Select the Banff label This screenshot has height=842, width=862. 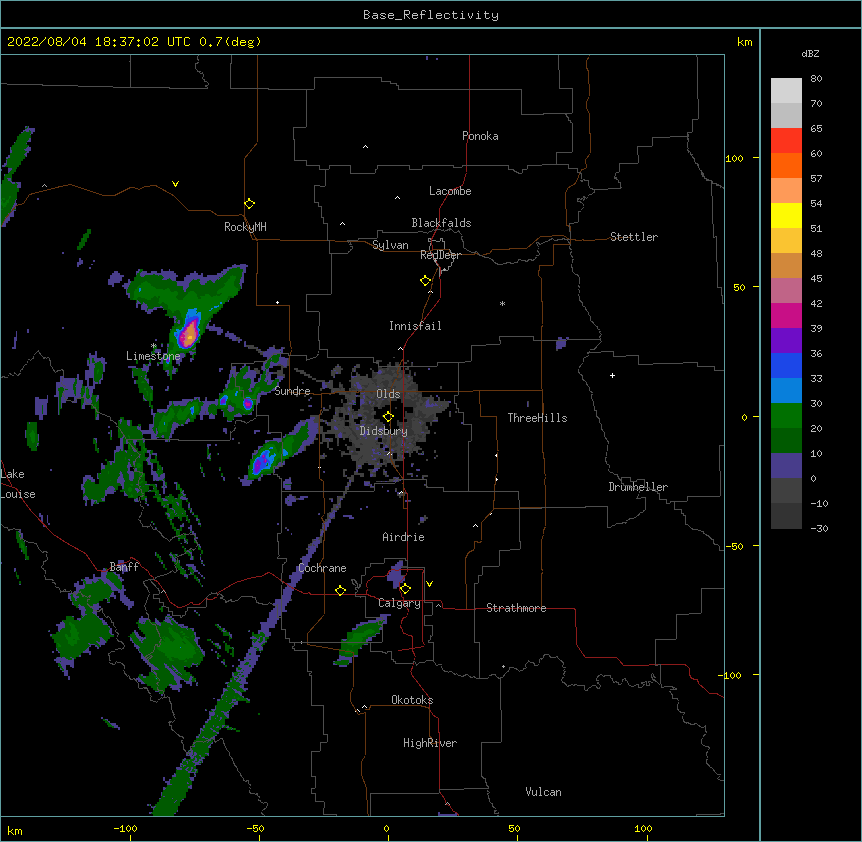coord(124,567)
